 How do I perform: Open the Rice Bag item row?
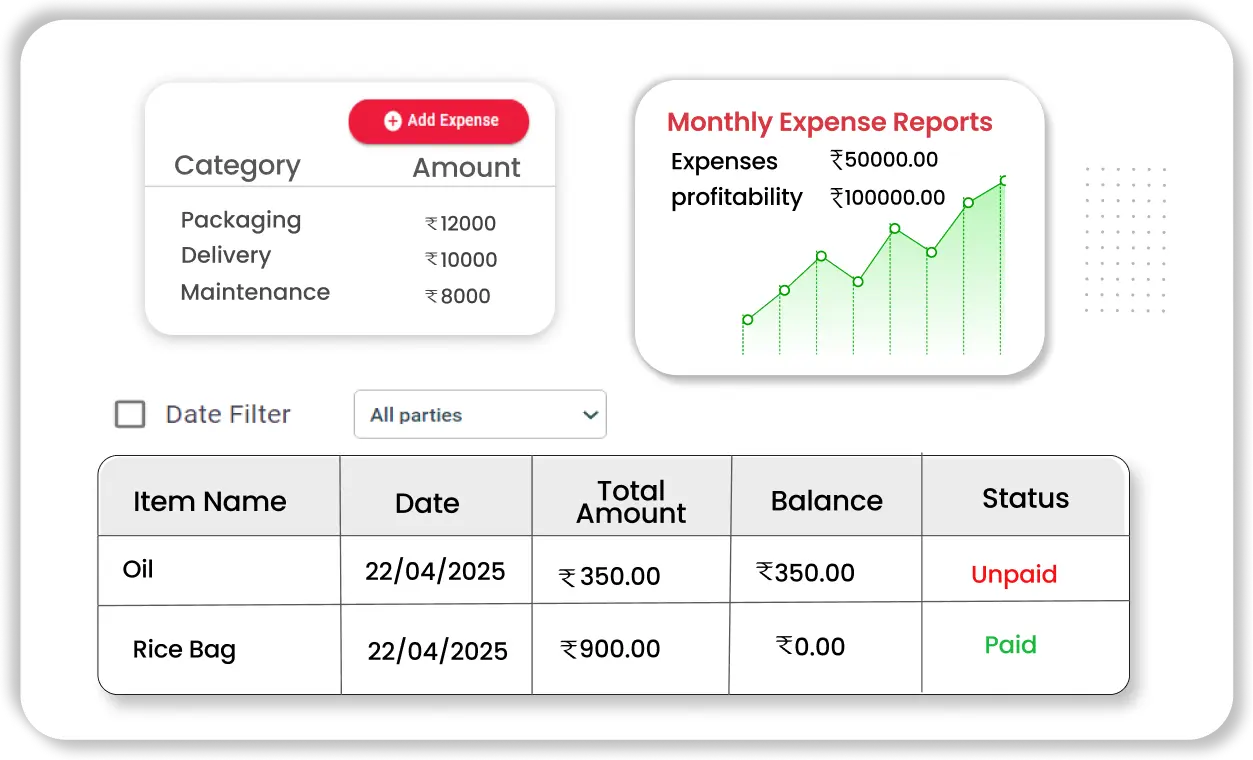point(184,650)
